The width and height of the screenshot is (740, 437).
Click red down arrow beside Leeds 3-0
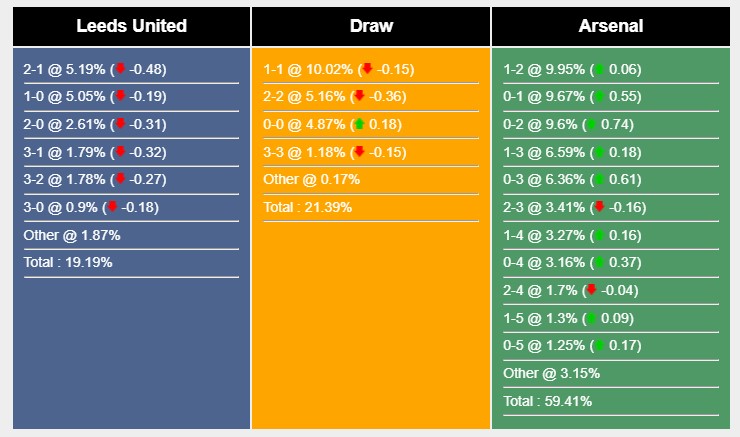113,207
